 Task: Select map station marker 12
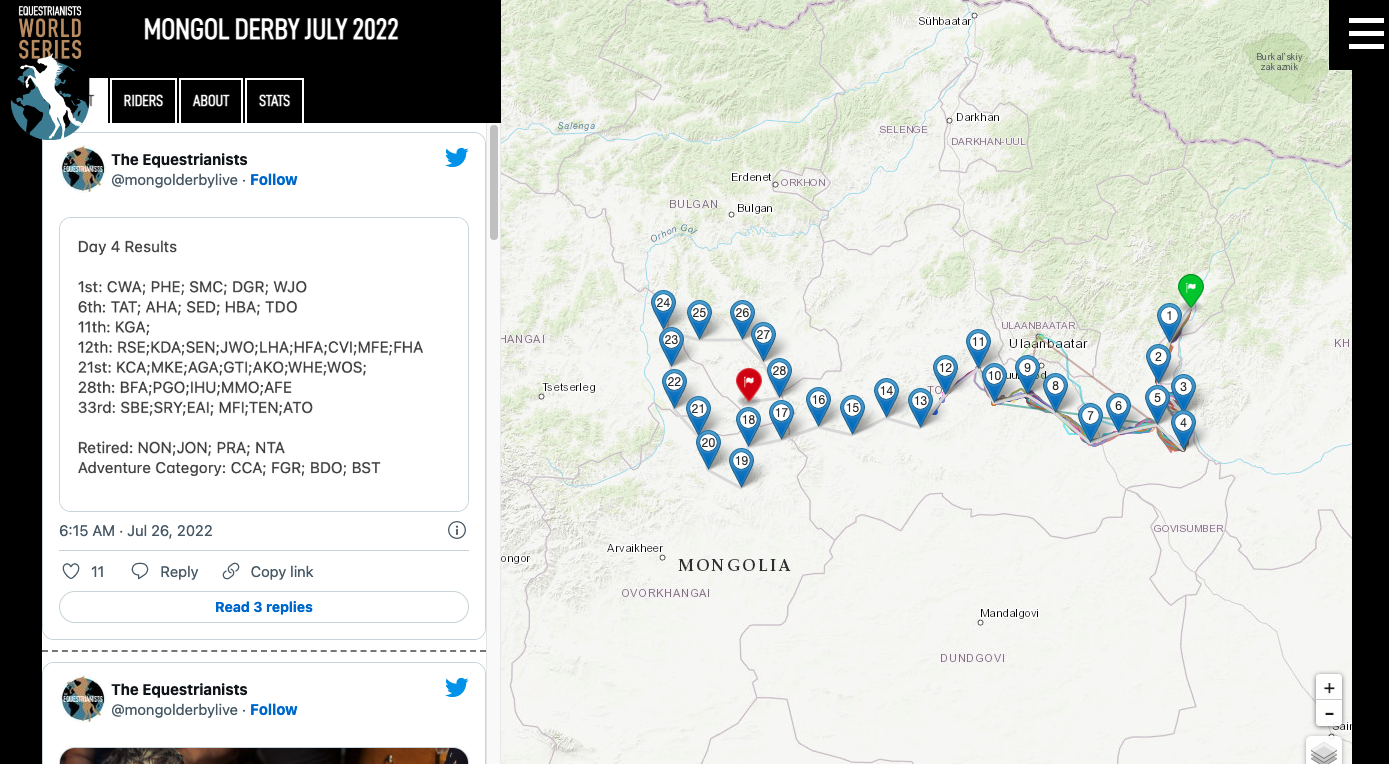point(945,374)
